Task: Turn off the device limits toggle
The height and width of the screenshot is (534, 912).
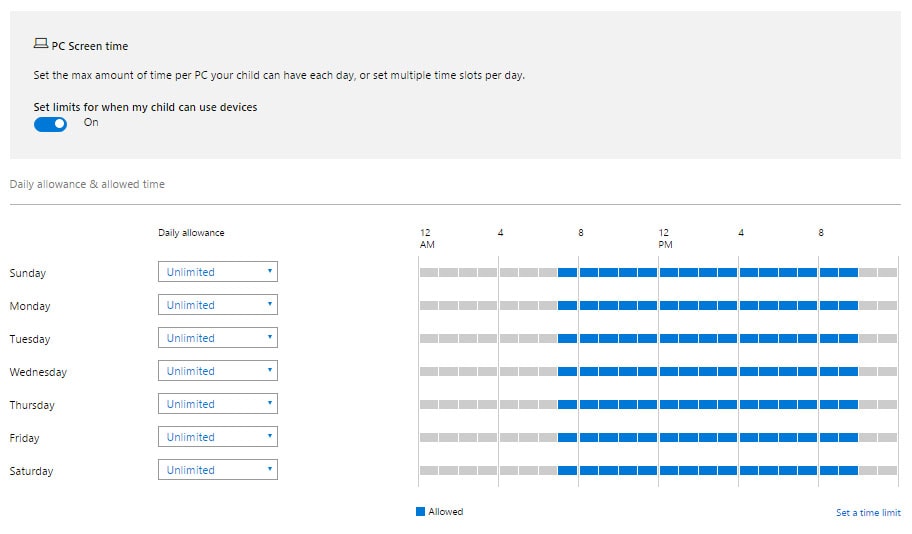Action: point(50,124)
